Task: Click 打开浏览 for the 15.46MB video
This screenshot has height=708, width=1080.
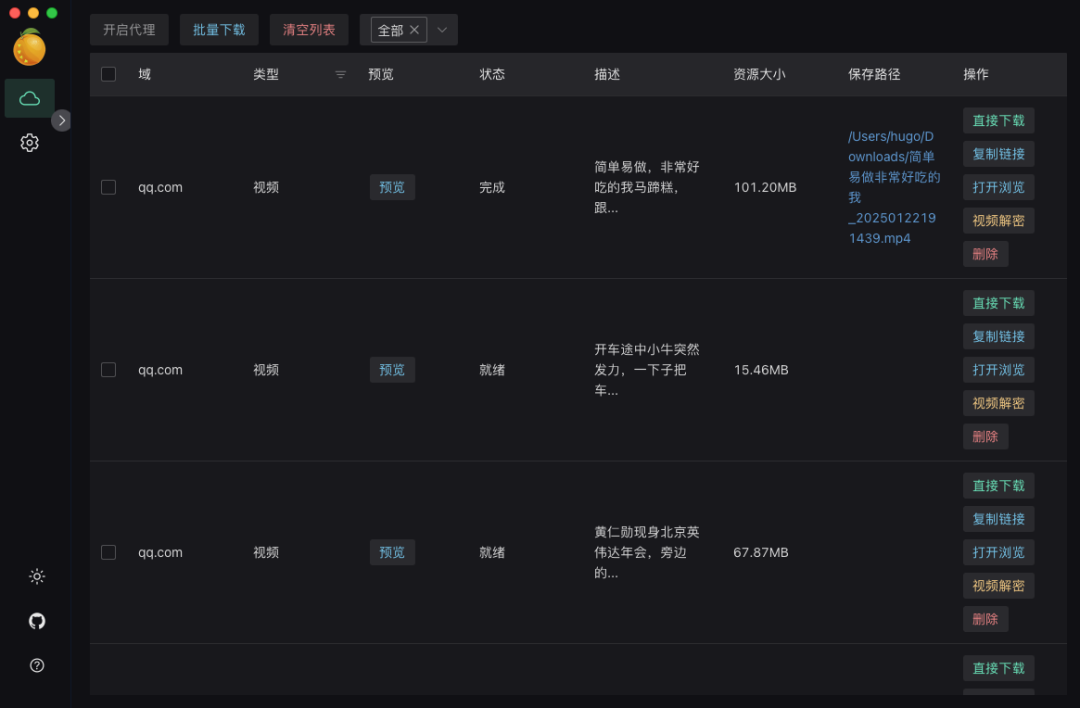Action: [x=999, y=370]
